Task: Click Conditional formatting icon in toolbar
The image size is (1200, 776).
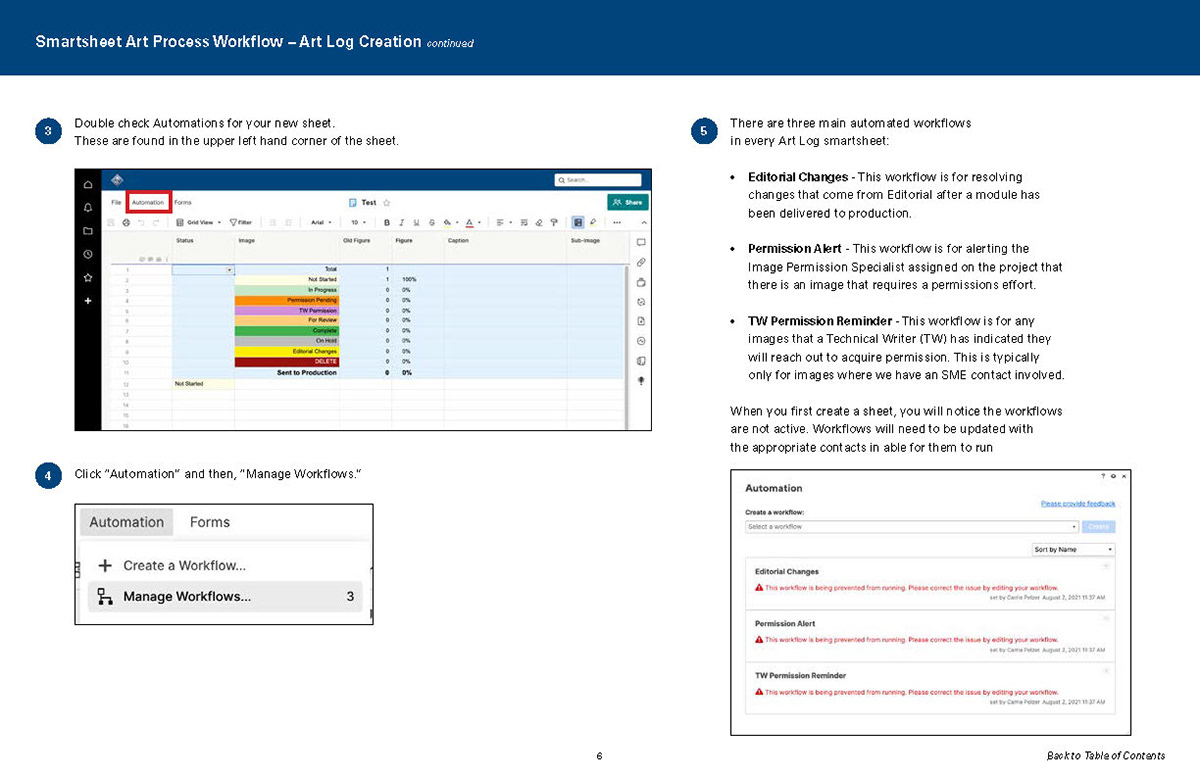Action: coord(578,222)
